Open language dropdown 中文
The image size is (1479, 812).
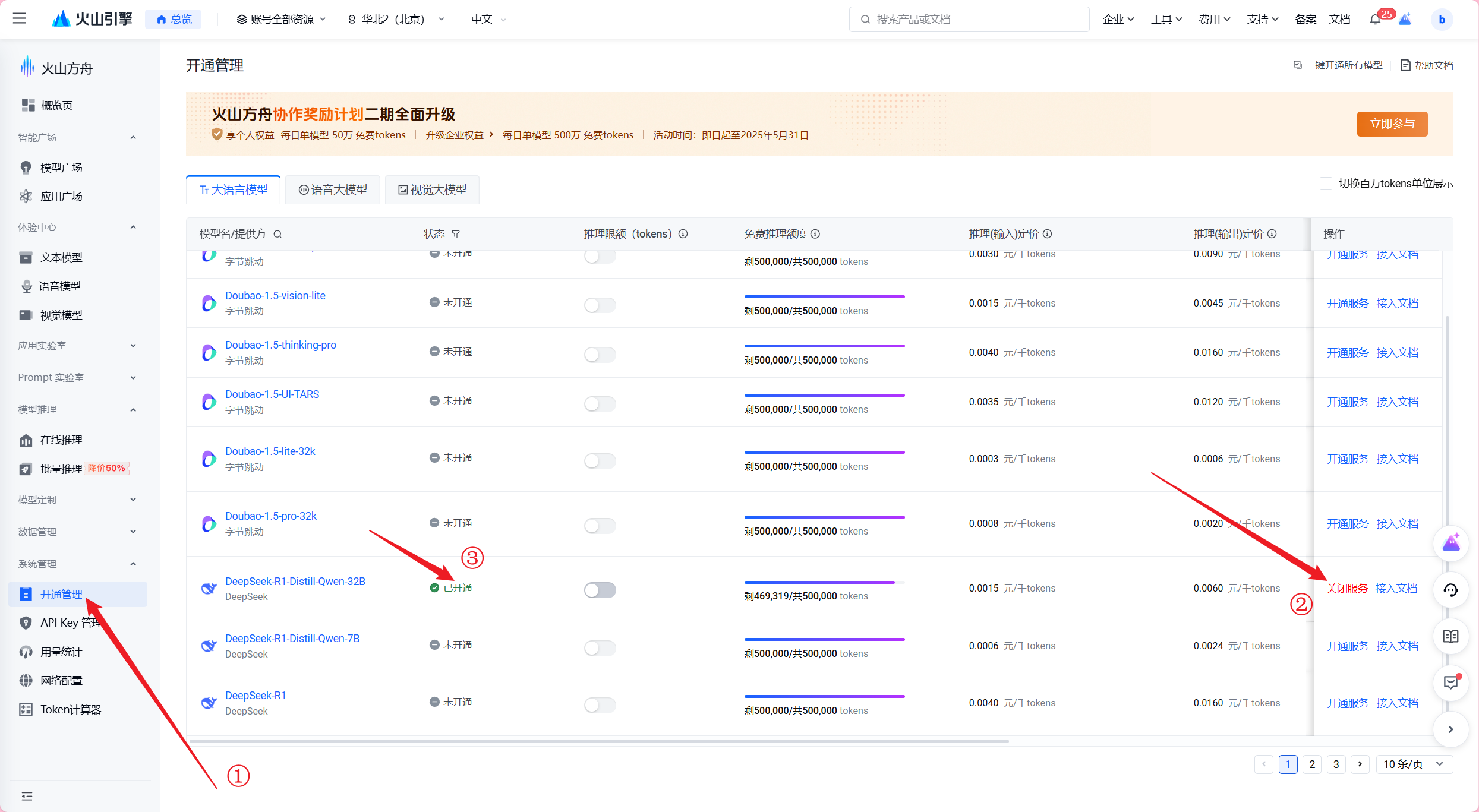coord(488,19)
